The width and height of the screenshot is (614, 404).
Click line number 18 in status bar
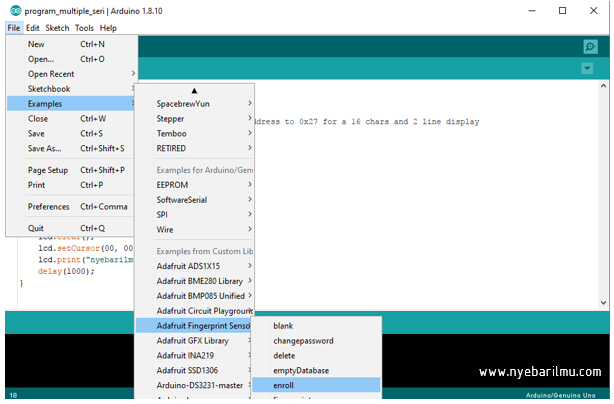coord(13,395)
